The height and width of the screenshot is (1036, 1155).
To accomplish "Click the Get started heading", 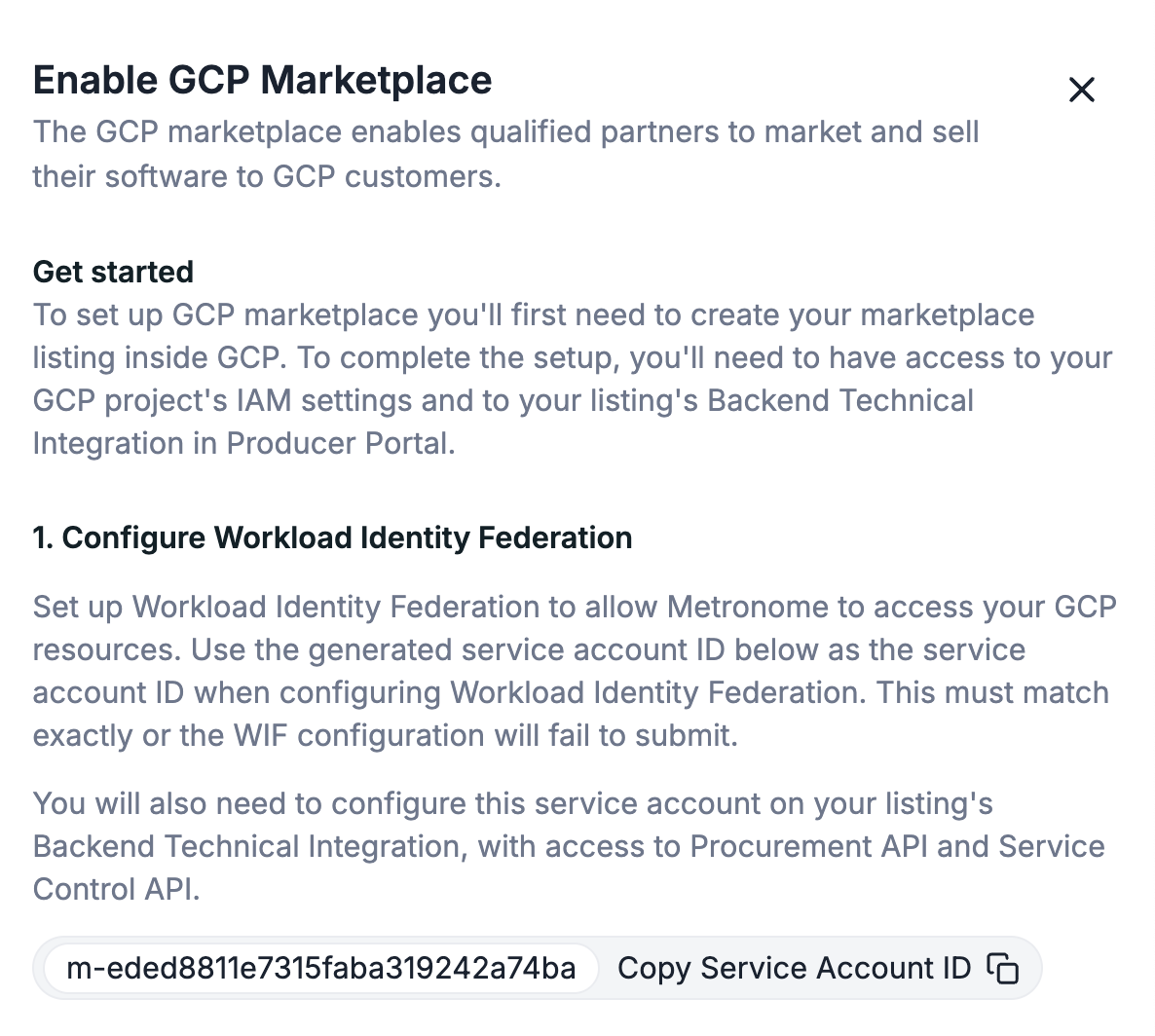I will tap(112, 272).
